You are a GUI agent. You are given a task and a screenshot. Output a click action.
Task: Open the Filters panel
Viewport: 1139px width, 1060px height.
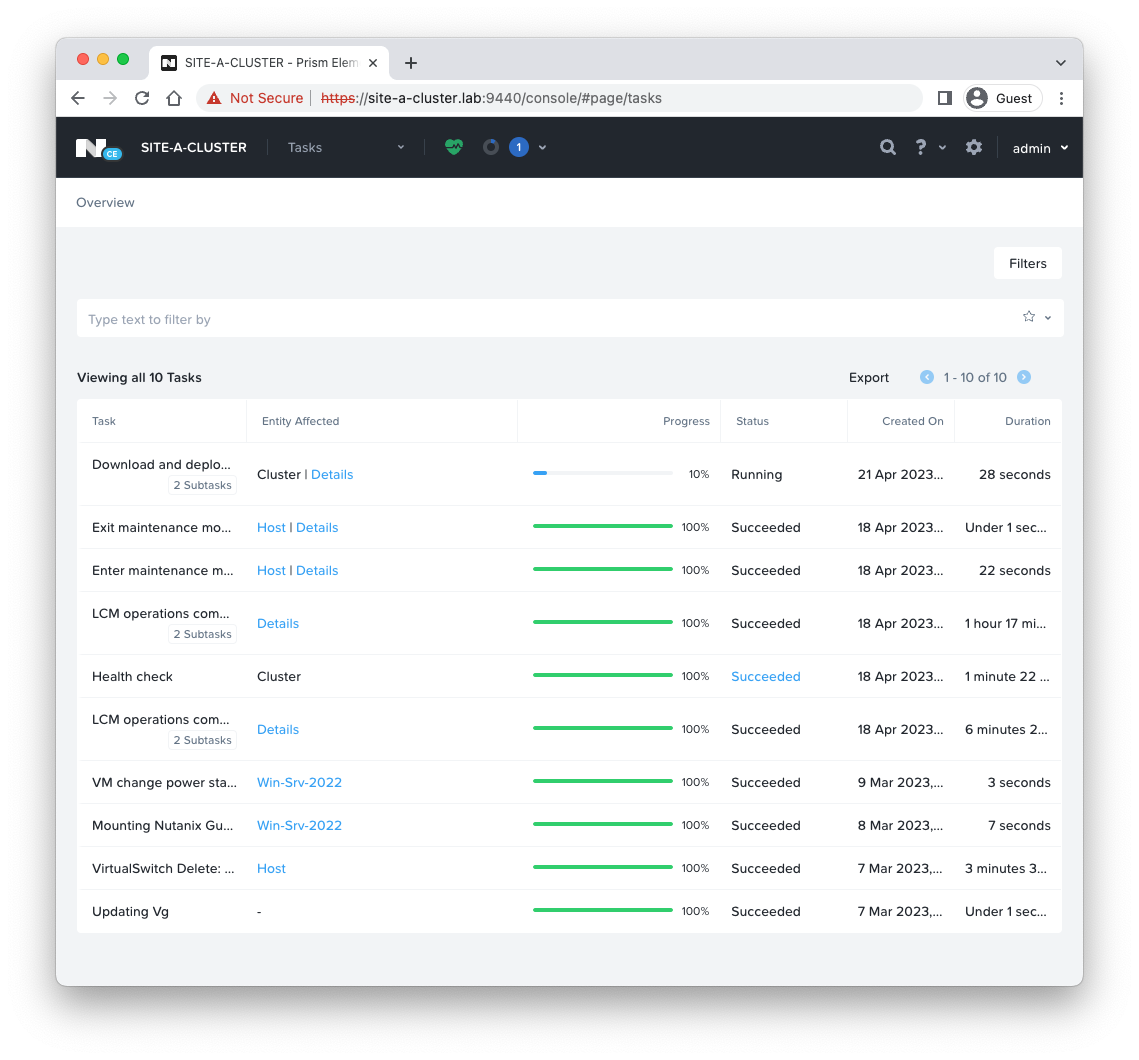pyautogui.click(x=1027, y=263)
